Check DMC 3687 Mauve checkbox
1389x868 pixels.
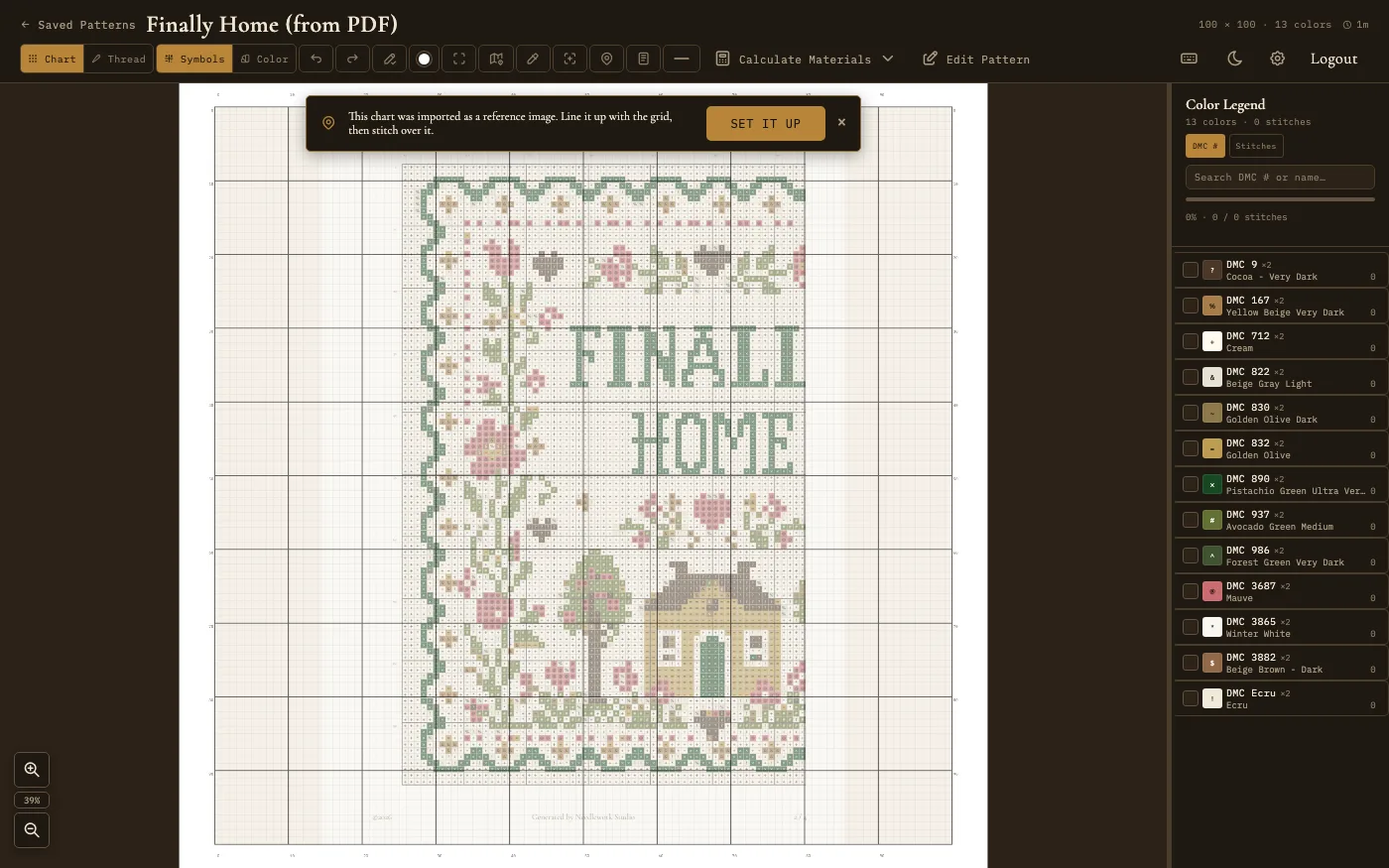(x=1191, y=591)
